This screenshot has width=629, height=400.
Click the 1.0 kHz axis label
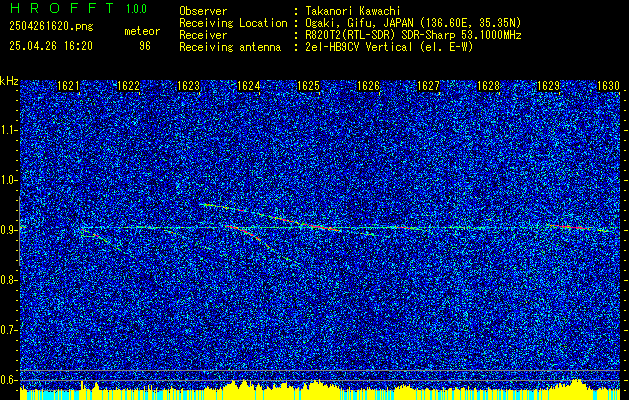[9, 180]
